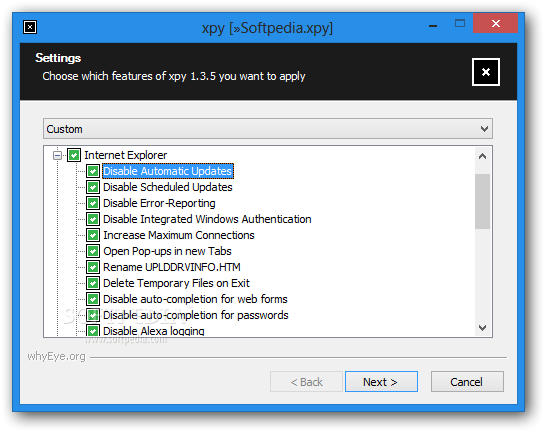Toggle Disable auto-completion for web forms checkbox
Viewport: 545px width, 432px height.
[93, 299]
